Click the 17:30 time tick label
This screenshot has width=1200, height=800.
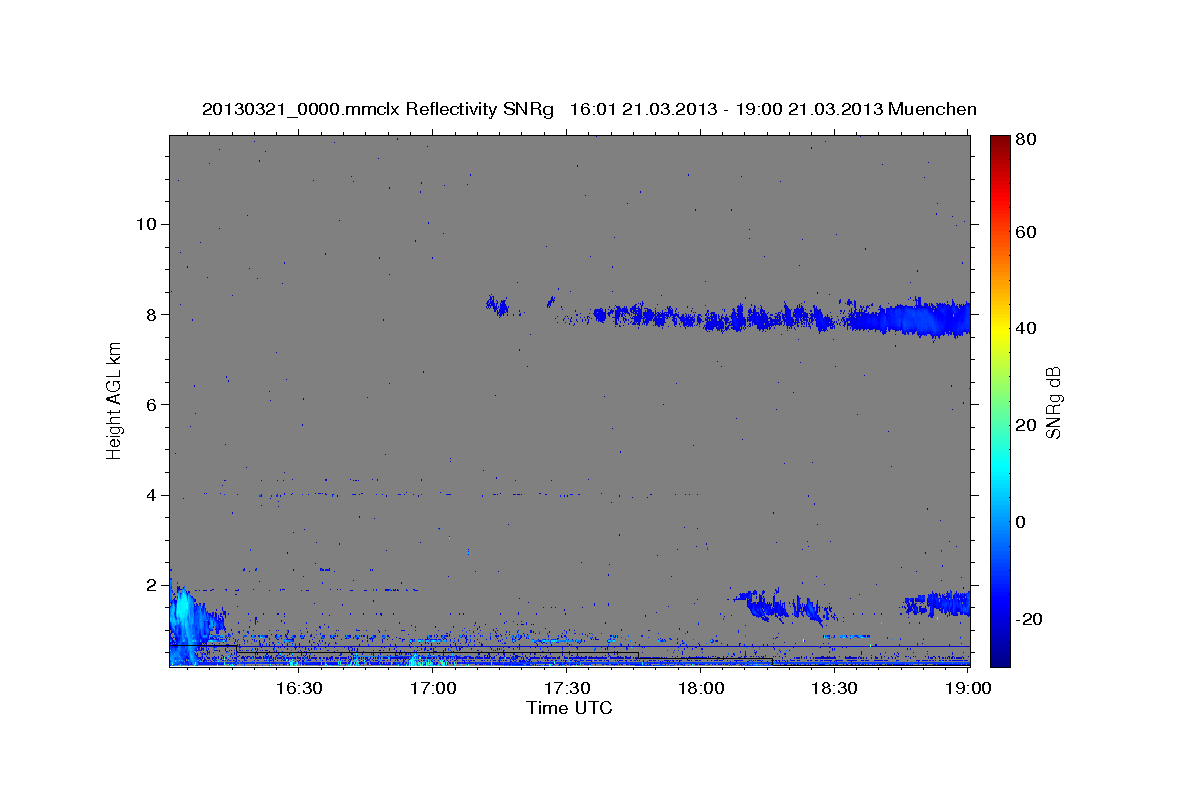[x=567, y=688]
